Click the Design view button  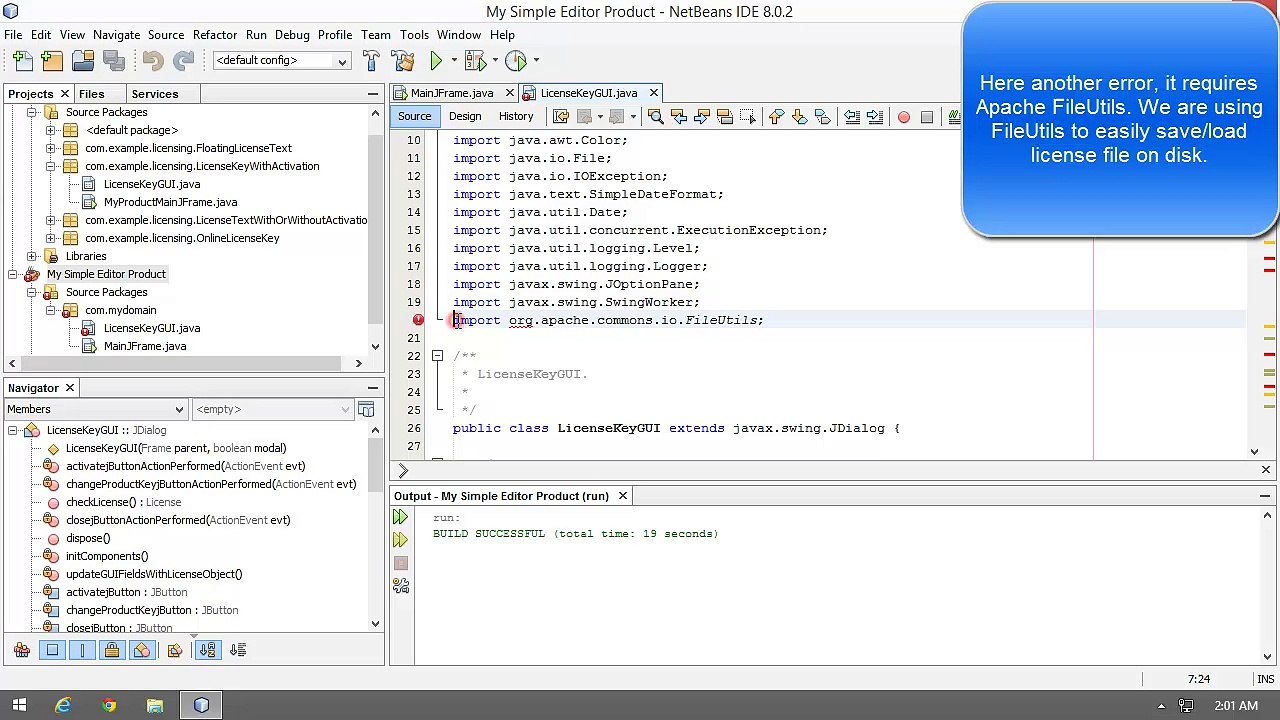pyautogui.click(x=465, y=117)
